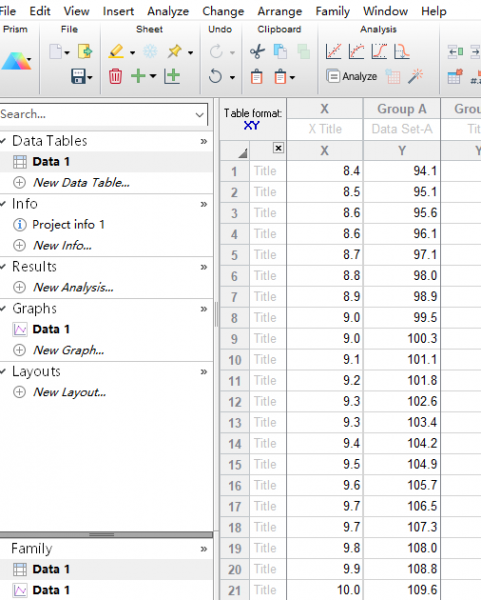The height and width of the screenshot is (600, 481).
Task: Save the project with the floppy disk icon
Action: [78, 76]
